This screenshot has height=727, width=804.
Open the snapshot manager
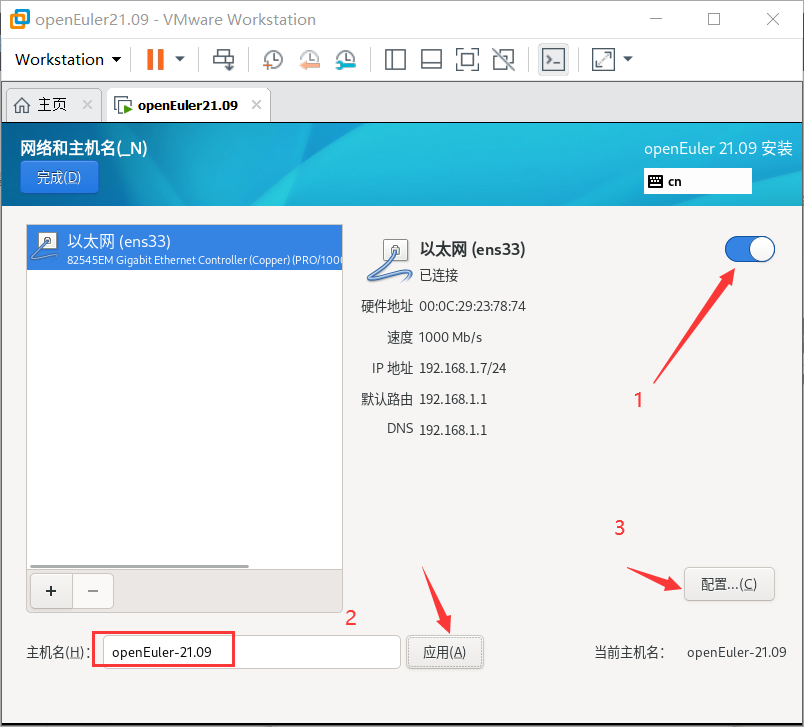(x=346, y=59)
